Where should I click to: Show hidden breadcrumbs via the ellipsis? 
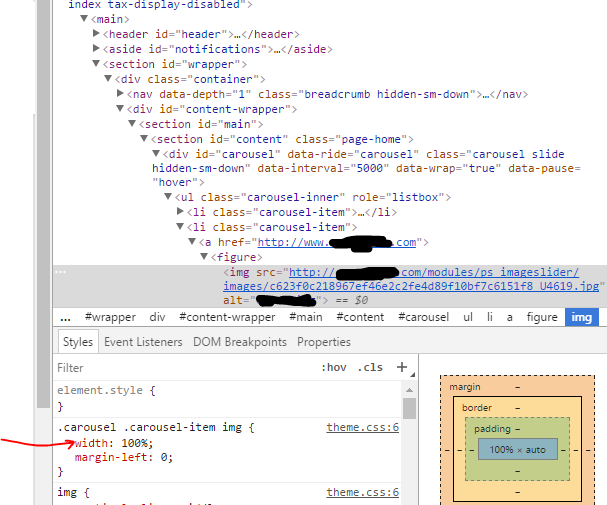pos(65,318)
